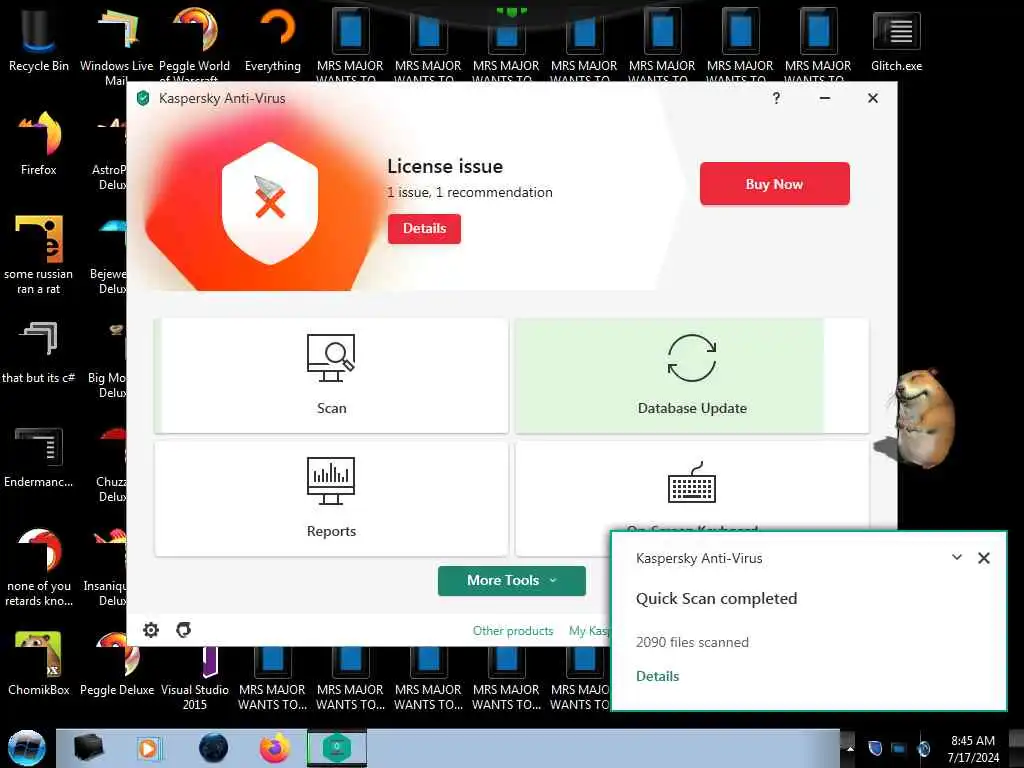Viewport: 1024px width, 768px height.
Task: Select the Windows Live Mail desktop icon
Action: pyautogui.click(x=116, y=44)
